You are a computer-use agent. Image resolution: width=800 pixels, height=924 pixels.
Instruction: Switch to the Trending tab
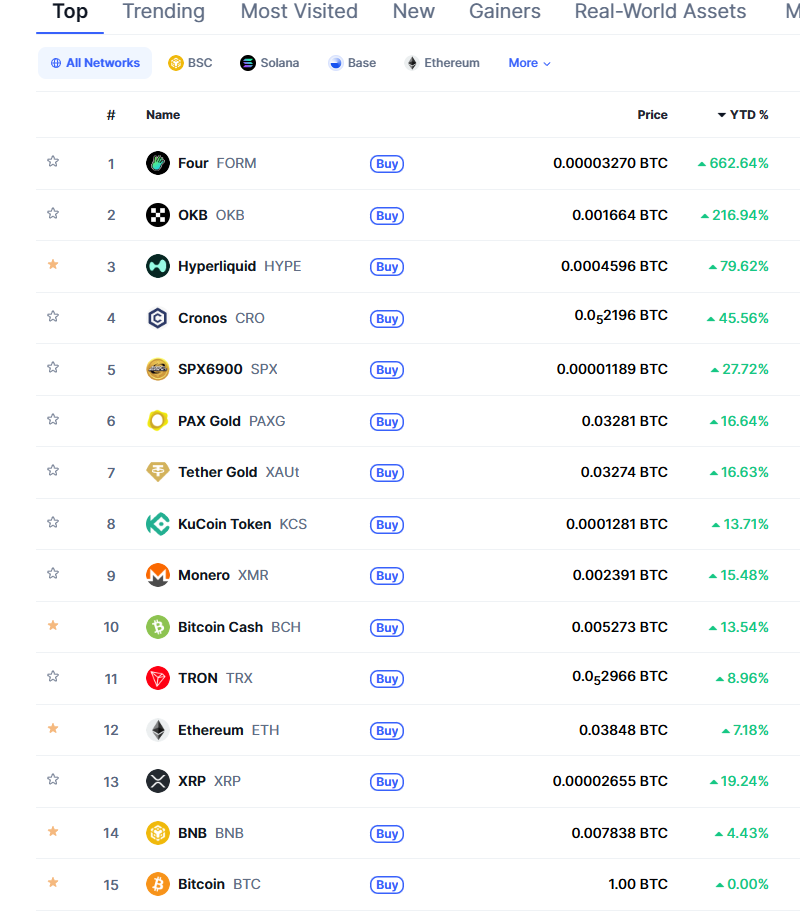pos(164,11)
